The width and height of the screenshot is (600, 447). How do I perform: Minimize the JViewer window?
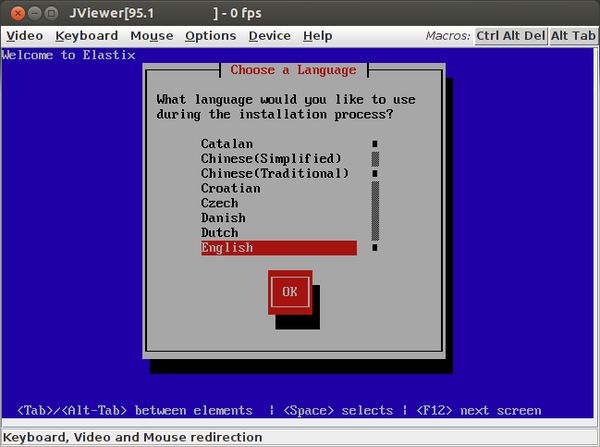coord(34,13)
